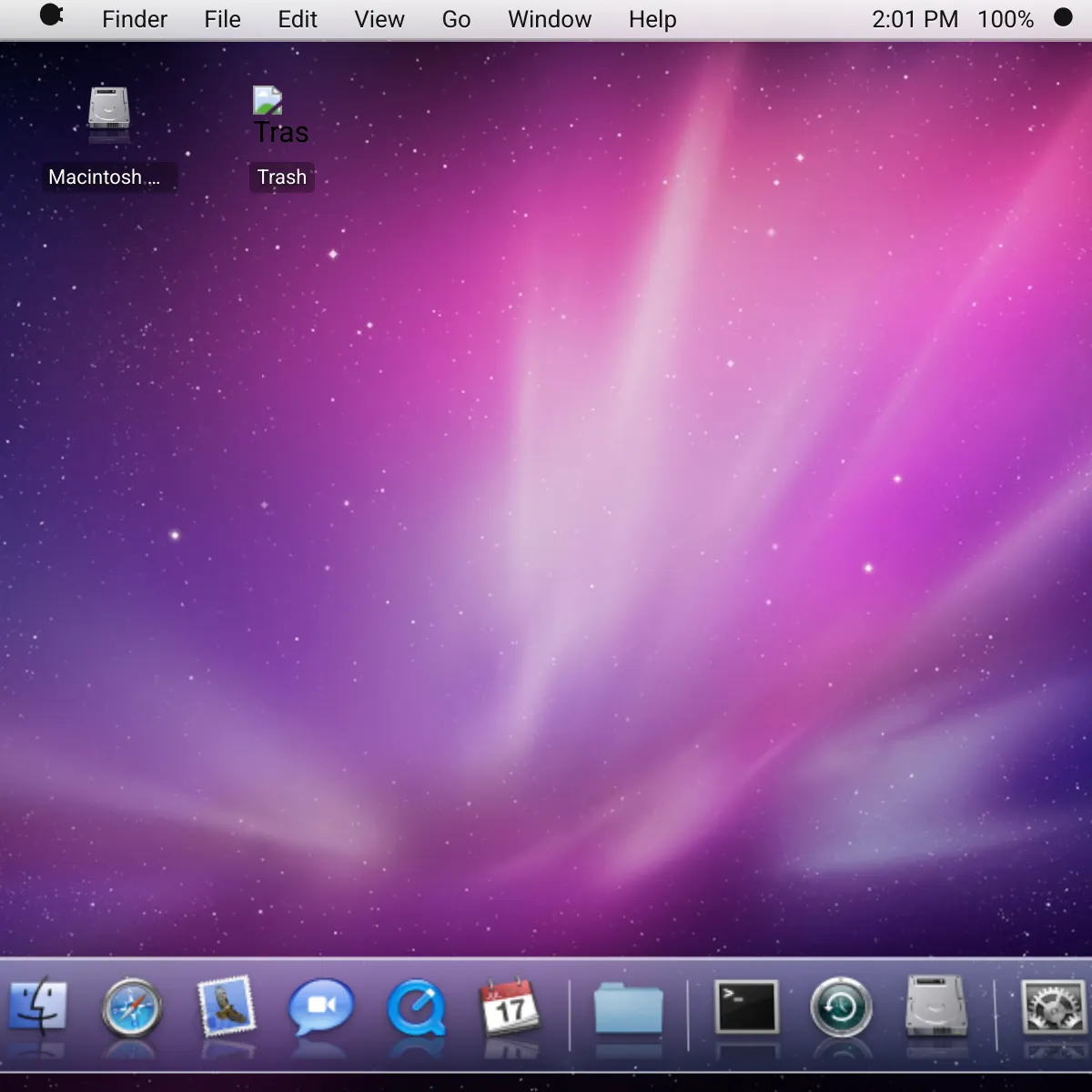Open System Preferences gear in dock
Viewport: 1092px width, 1092px height.
point(1054,1006)
